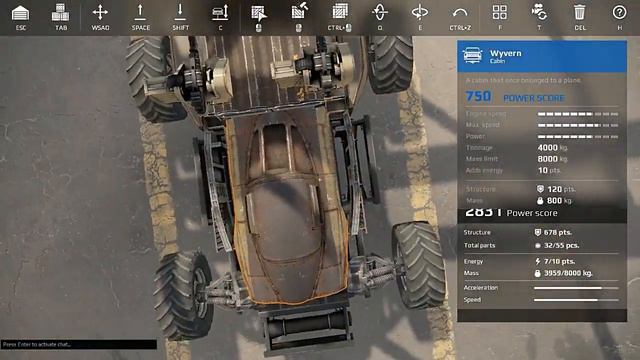Open the help question mark icon labeled H
The height and width of the screenshot is (360, 640).
[619, 12]
